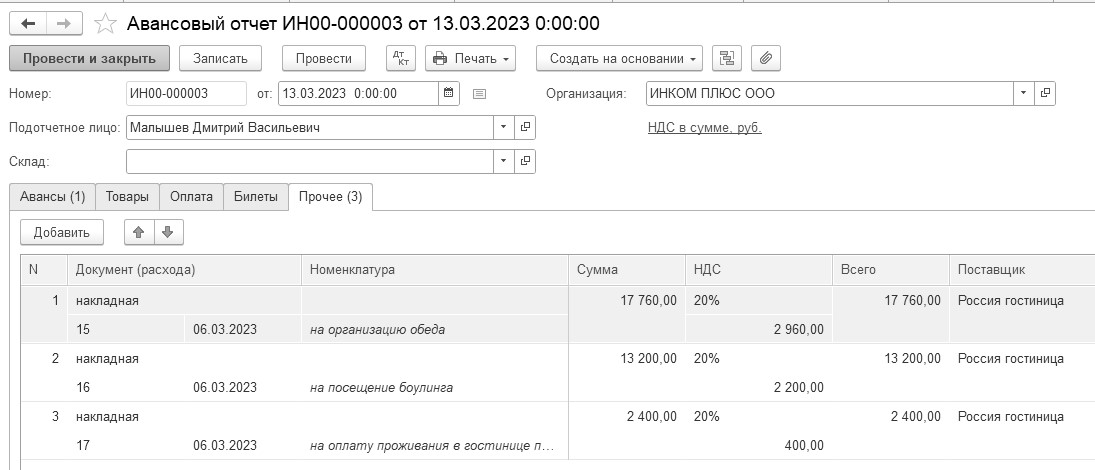Go forward with the right arrow
The image size is (1095, 470).
pos(63,22)
